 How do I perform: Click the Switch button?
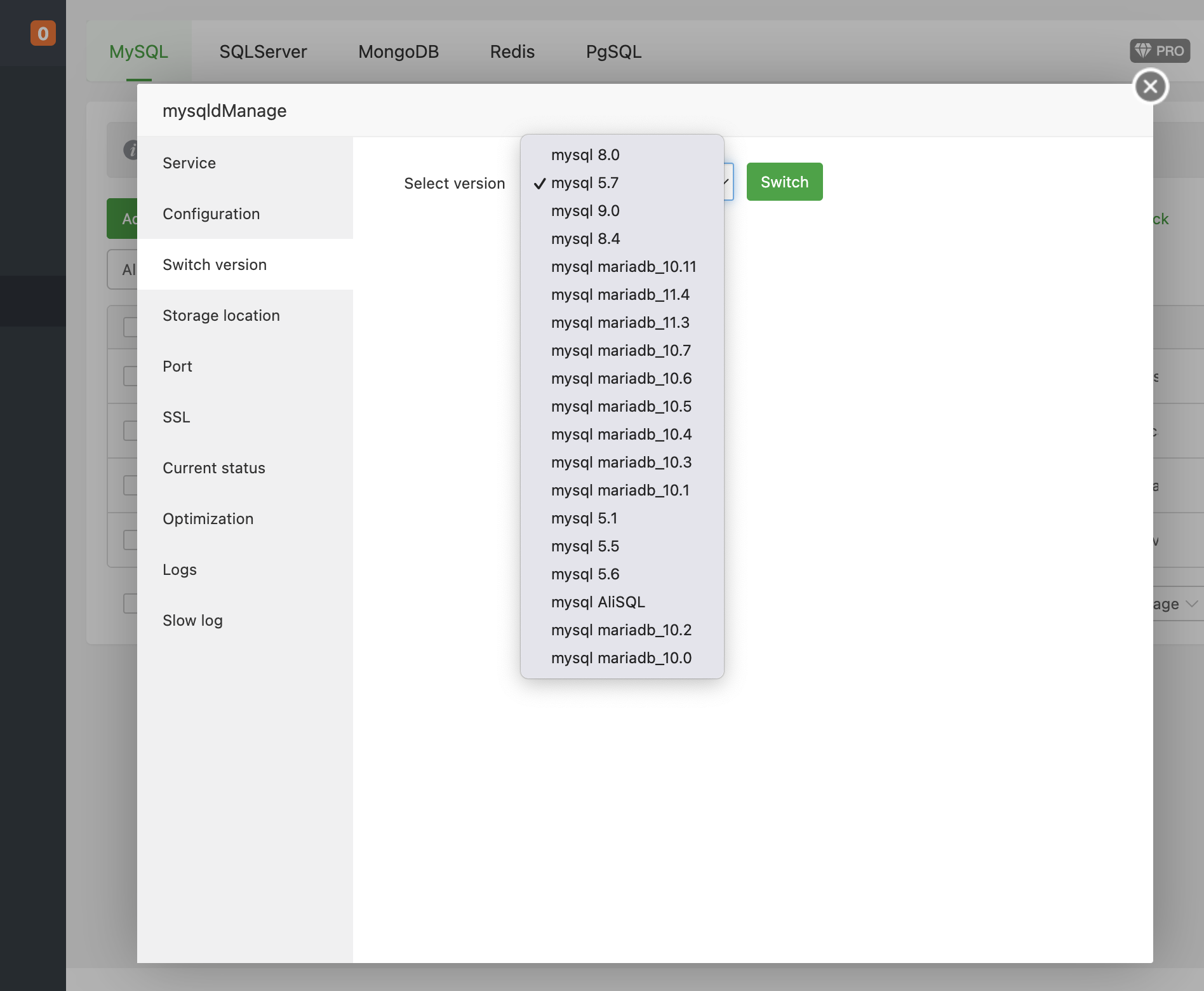pyautogui.click(x=784, y=182)
